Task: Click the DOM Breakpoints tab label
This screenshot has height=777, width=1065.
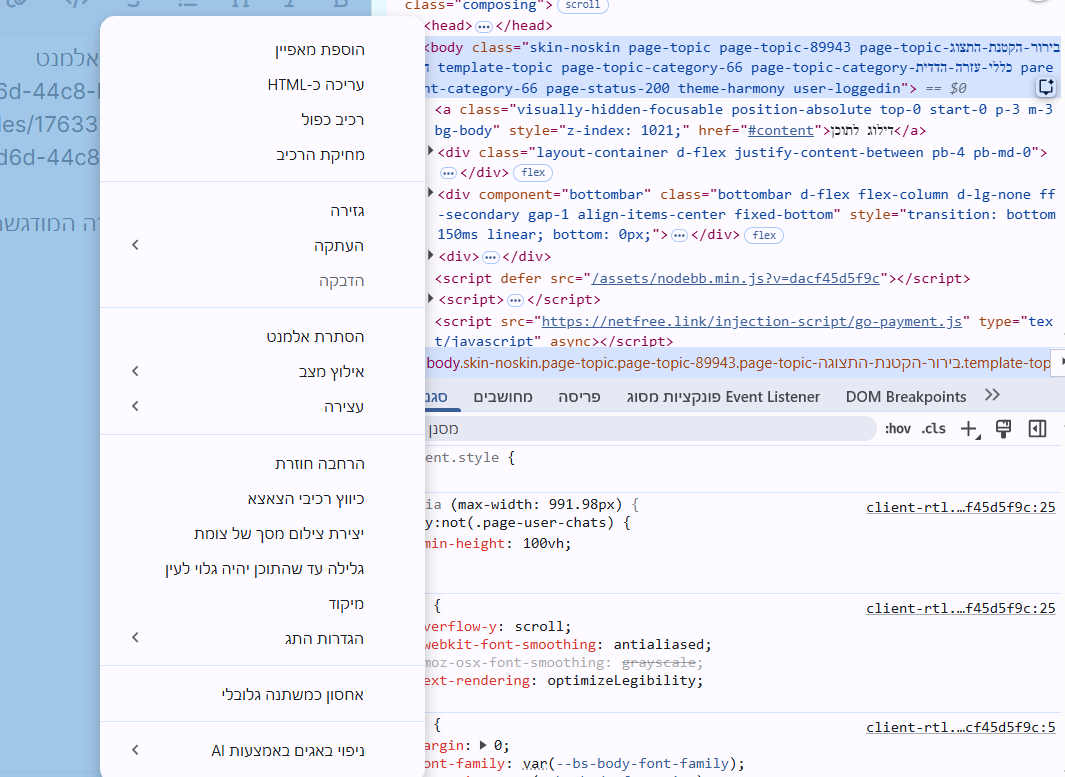Action: click(x=905, y=396)
